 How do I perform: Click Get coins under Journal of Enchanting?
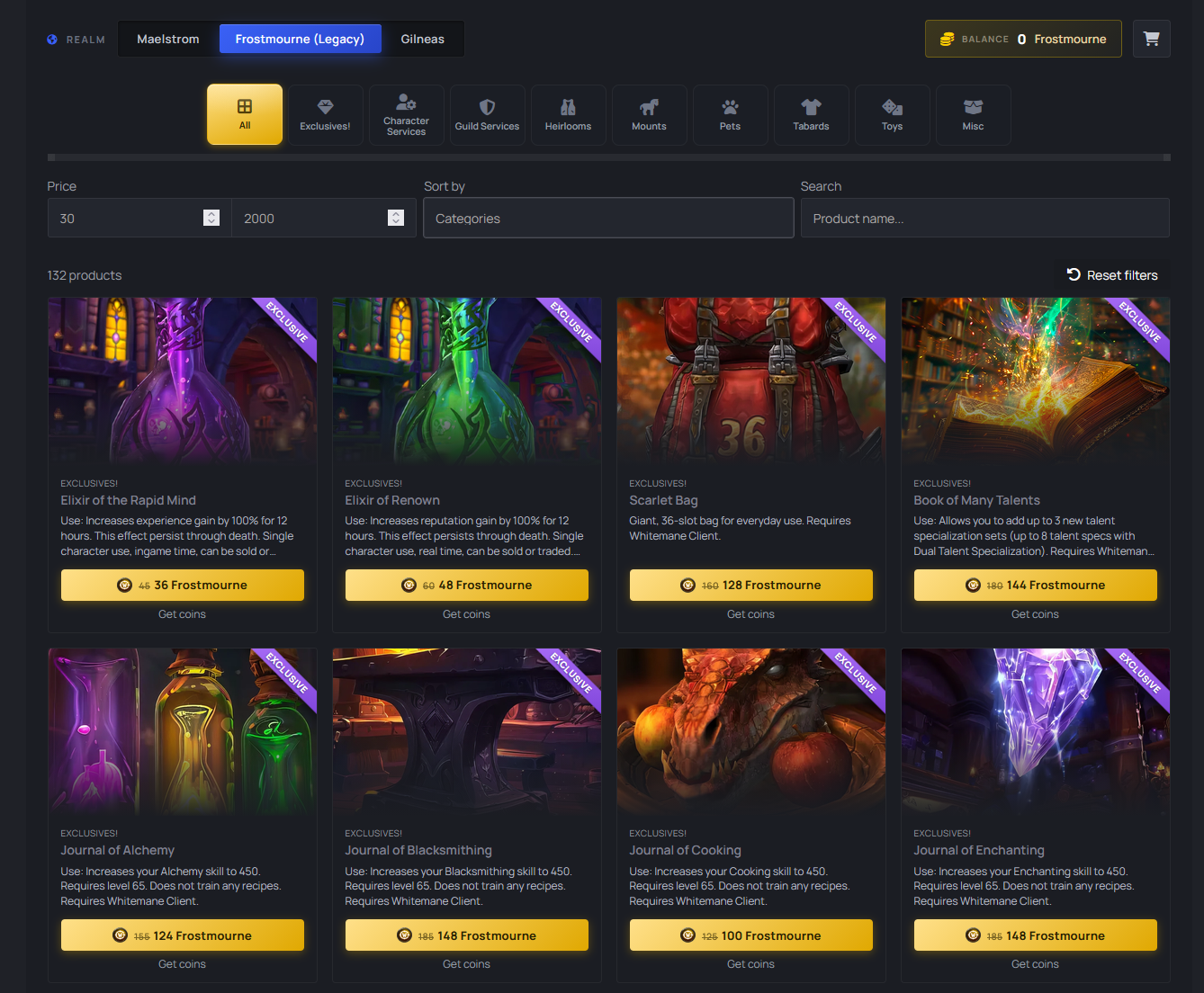tap(1036, 964)
